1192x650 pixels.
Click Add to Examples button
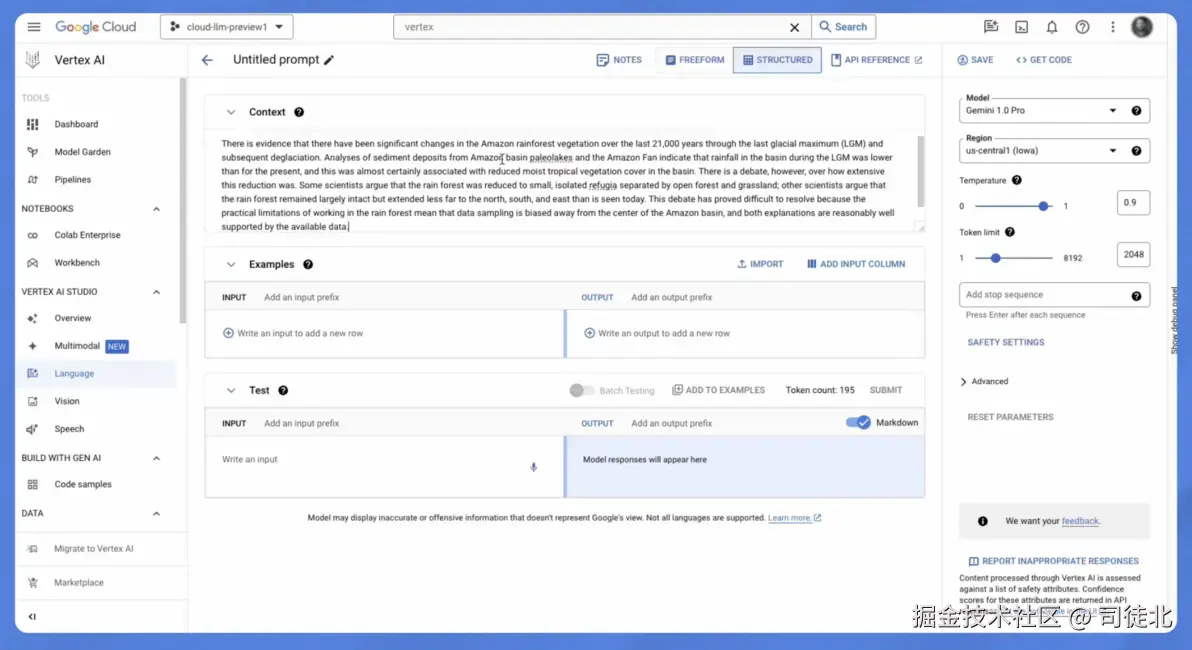[718, 390]
